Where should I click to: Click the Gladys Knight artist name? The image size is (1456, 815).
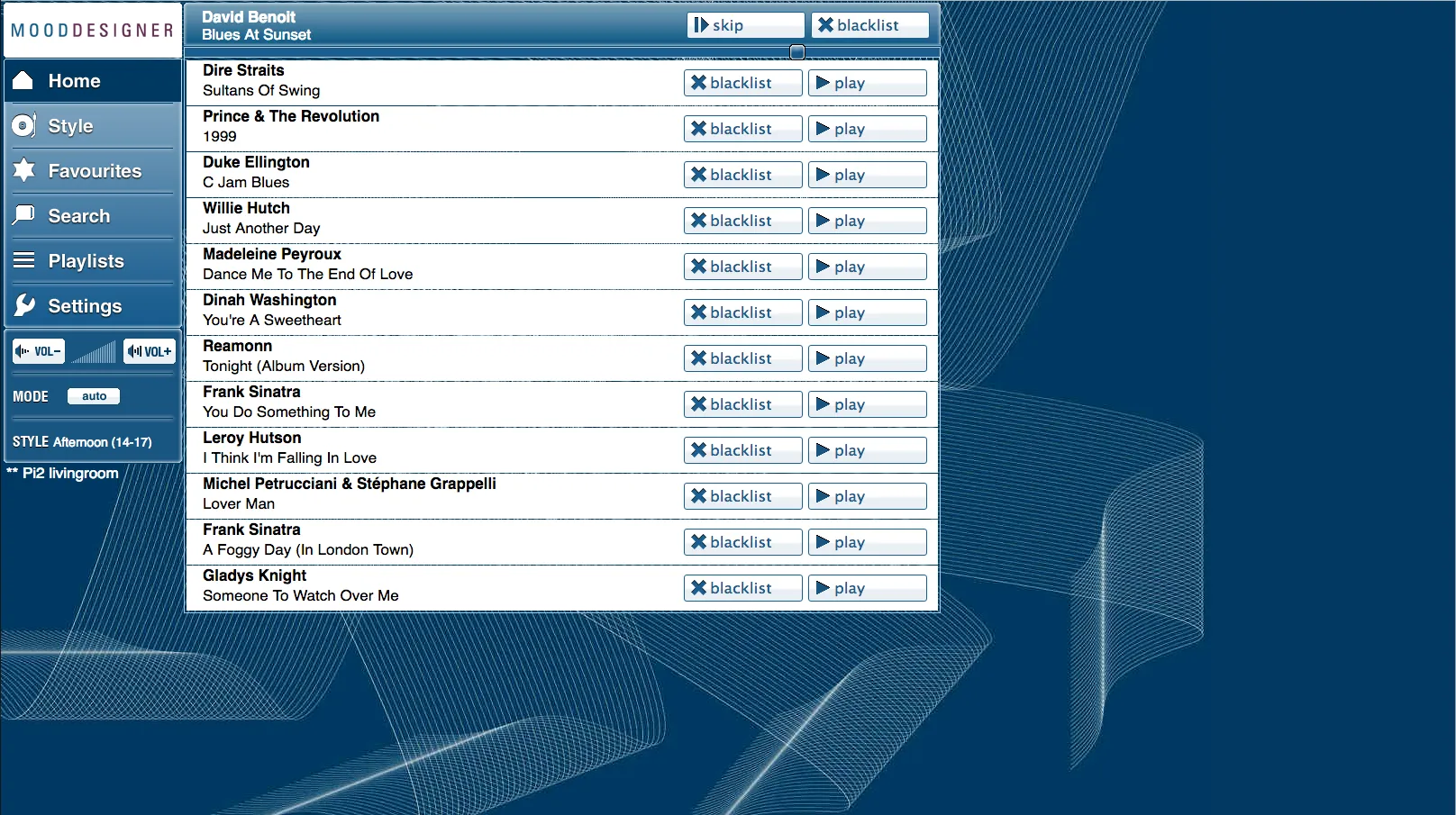(x=254, y=575)
